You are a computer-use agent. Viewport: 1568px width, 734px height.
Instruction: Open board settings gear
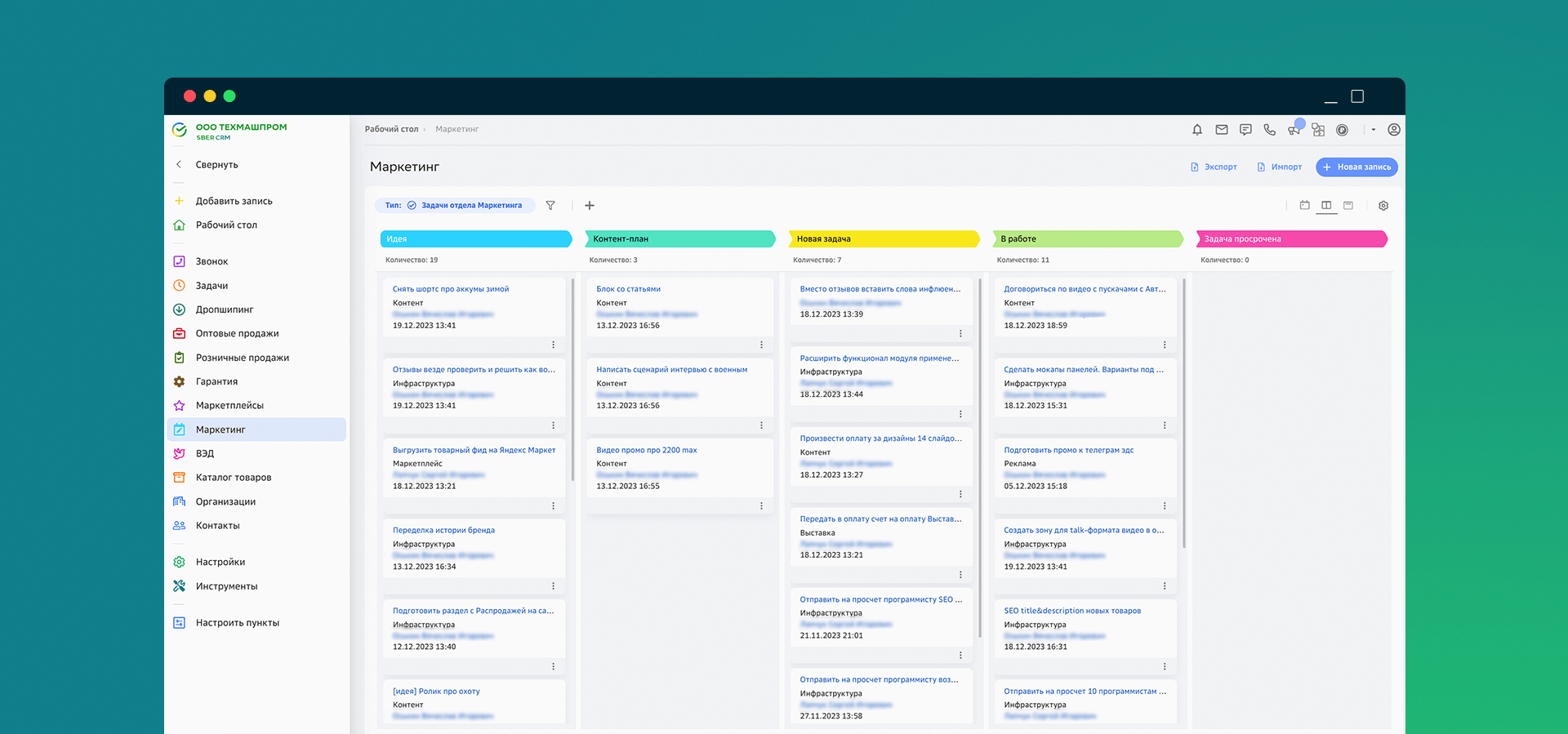coord(1383,206)
